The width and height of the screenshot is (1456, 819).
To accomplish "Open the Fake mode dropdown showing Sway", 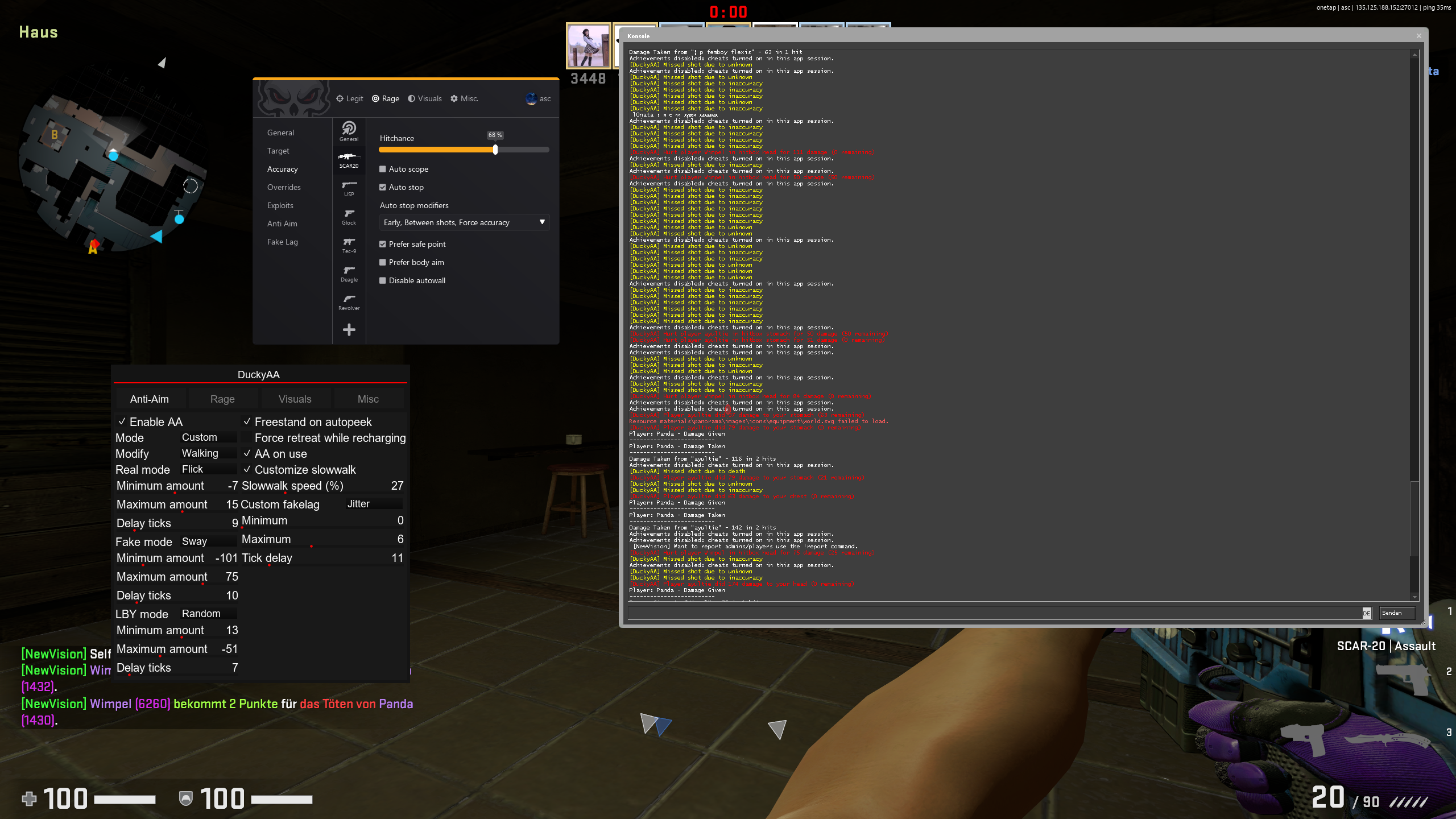I will coord(208,541).
